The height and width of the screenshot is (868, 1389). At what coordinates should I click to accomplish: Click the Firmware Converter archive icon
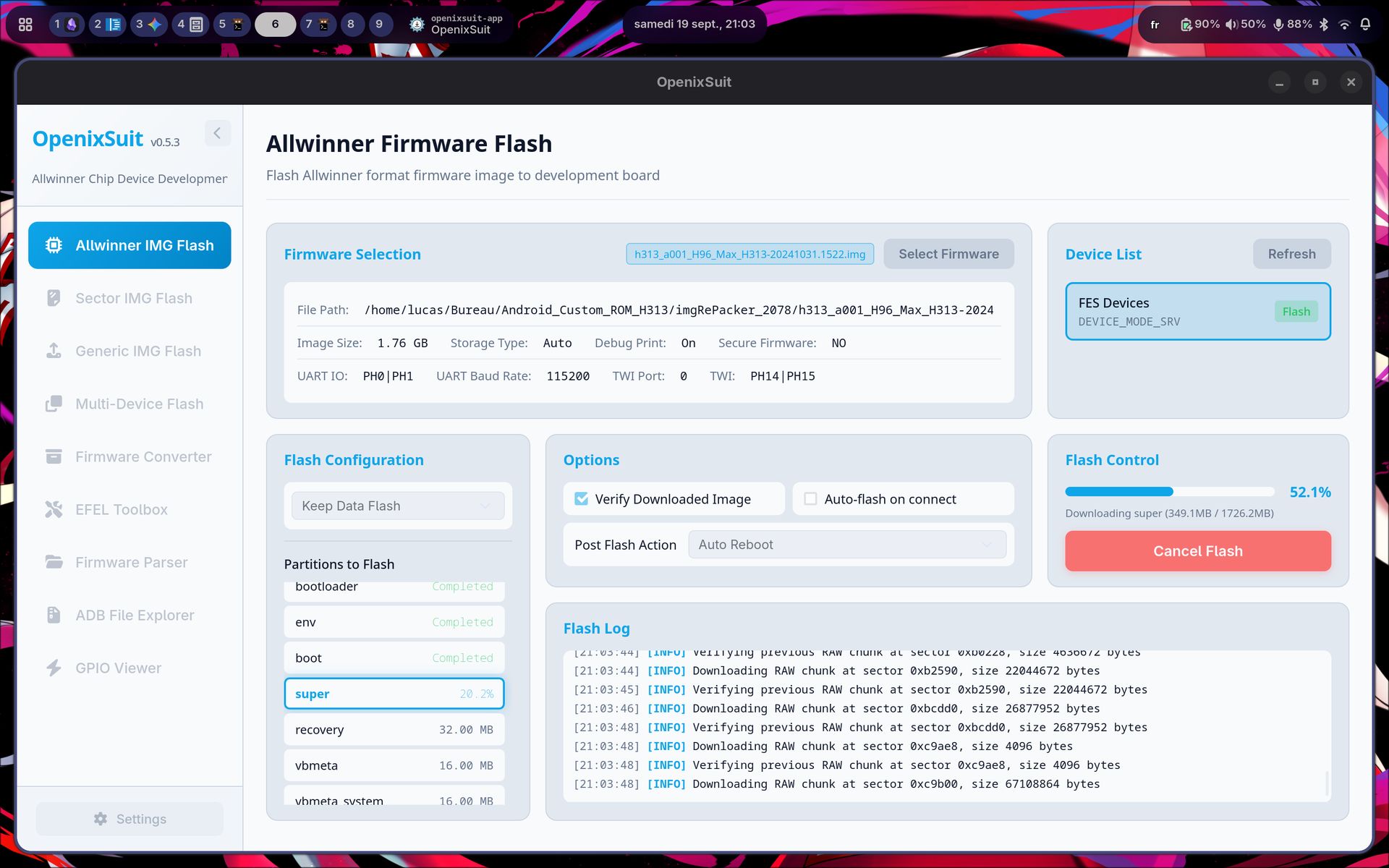(x=54, y=456)
